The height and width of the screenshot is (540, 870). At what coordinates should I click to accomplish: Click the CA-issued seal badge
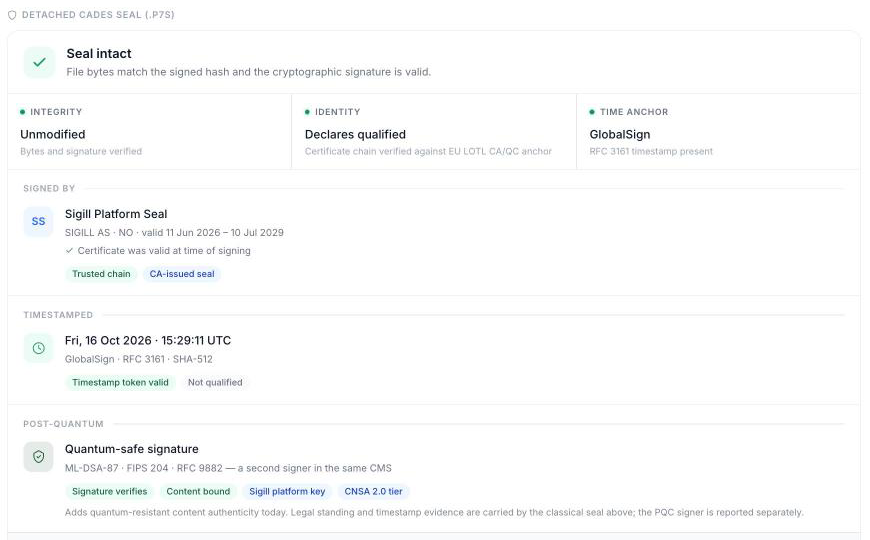coord(182,274)
